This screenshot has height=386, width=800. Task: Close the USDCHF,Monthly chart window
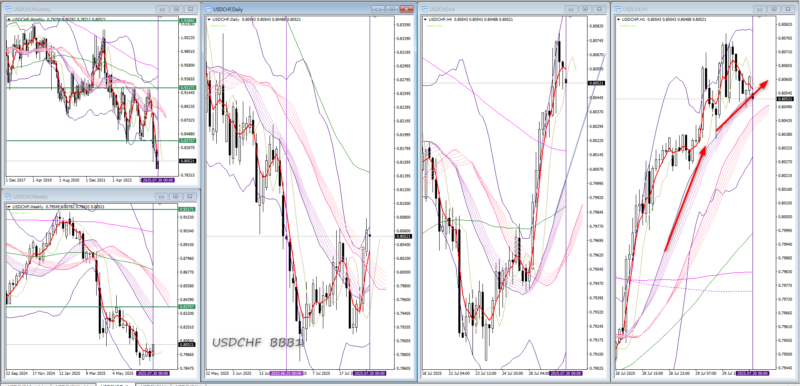tap(191, 9)
